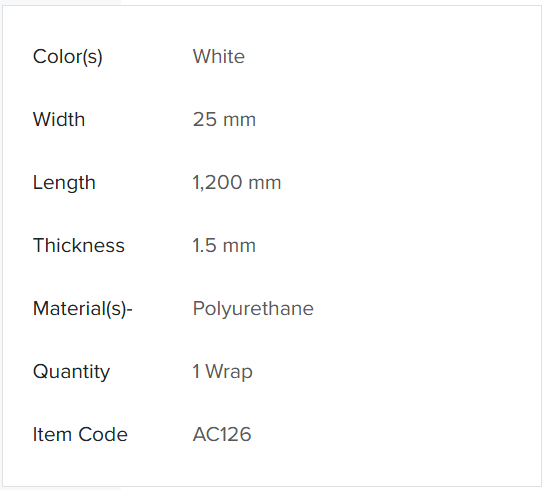Click the mm unit after 25
Viewport: 544px width, 490px height.
point(240,120)
